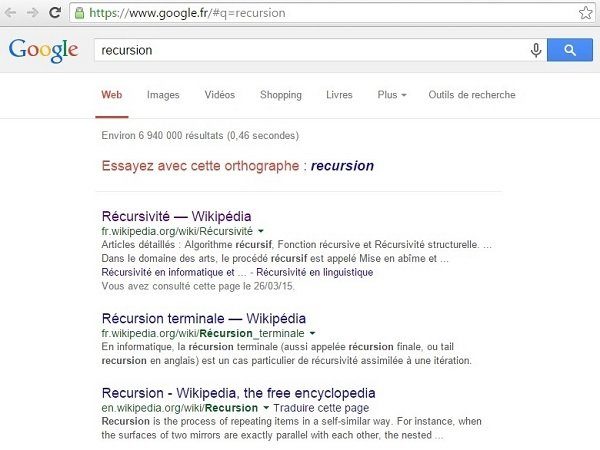The width and height of the screenshot is (600, 450).
Task: Open 'Récursivité en linguistique' sublink
Action: (x=315, y=272)
